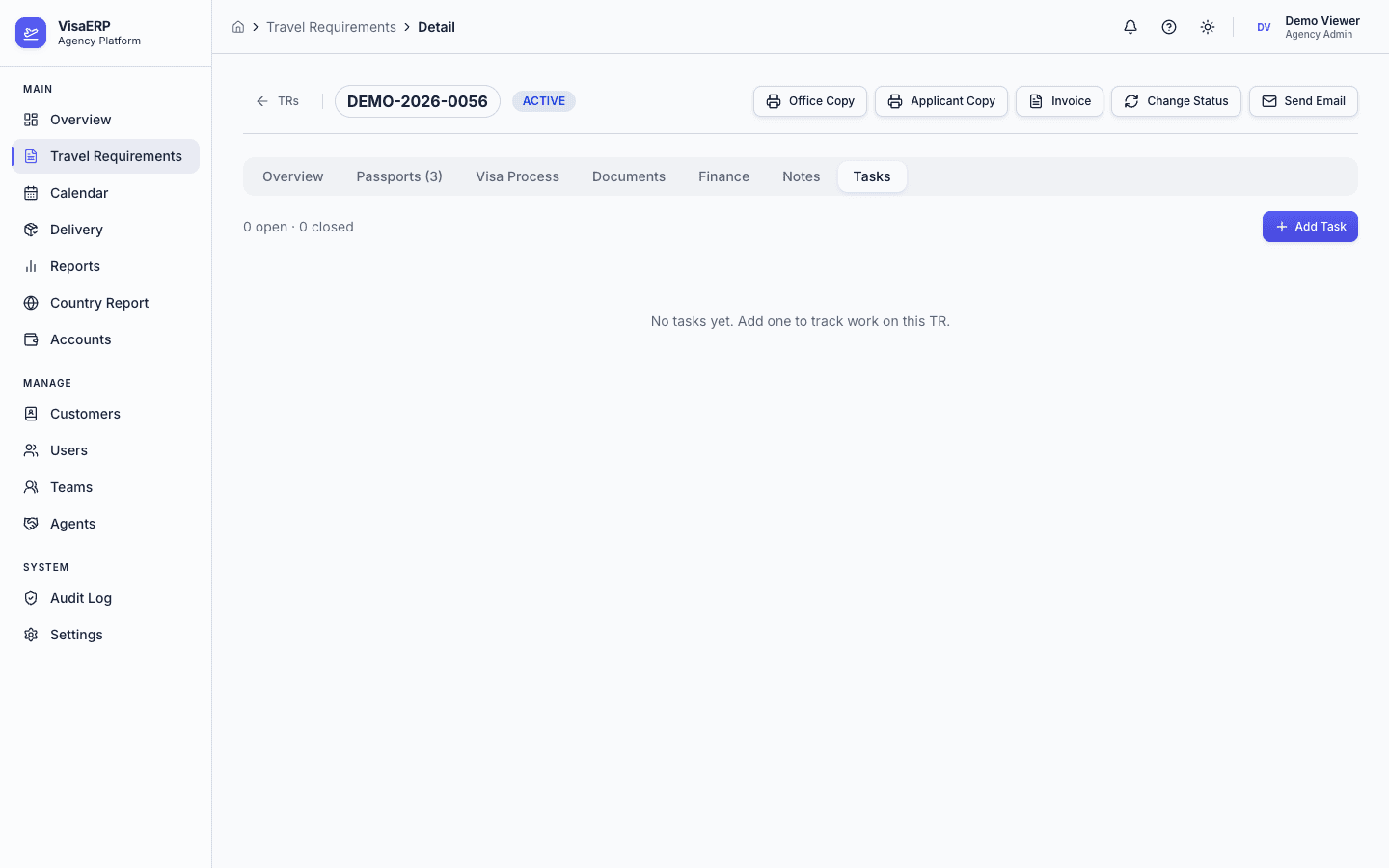Navigate to Country Report in sidebar

[99, 303]
